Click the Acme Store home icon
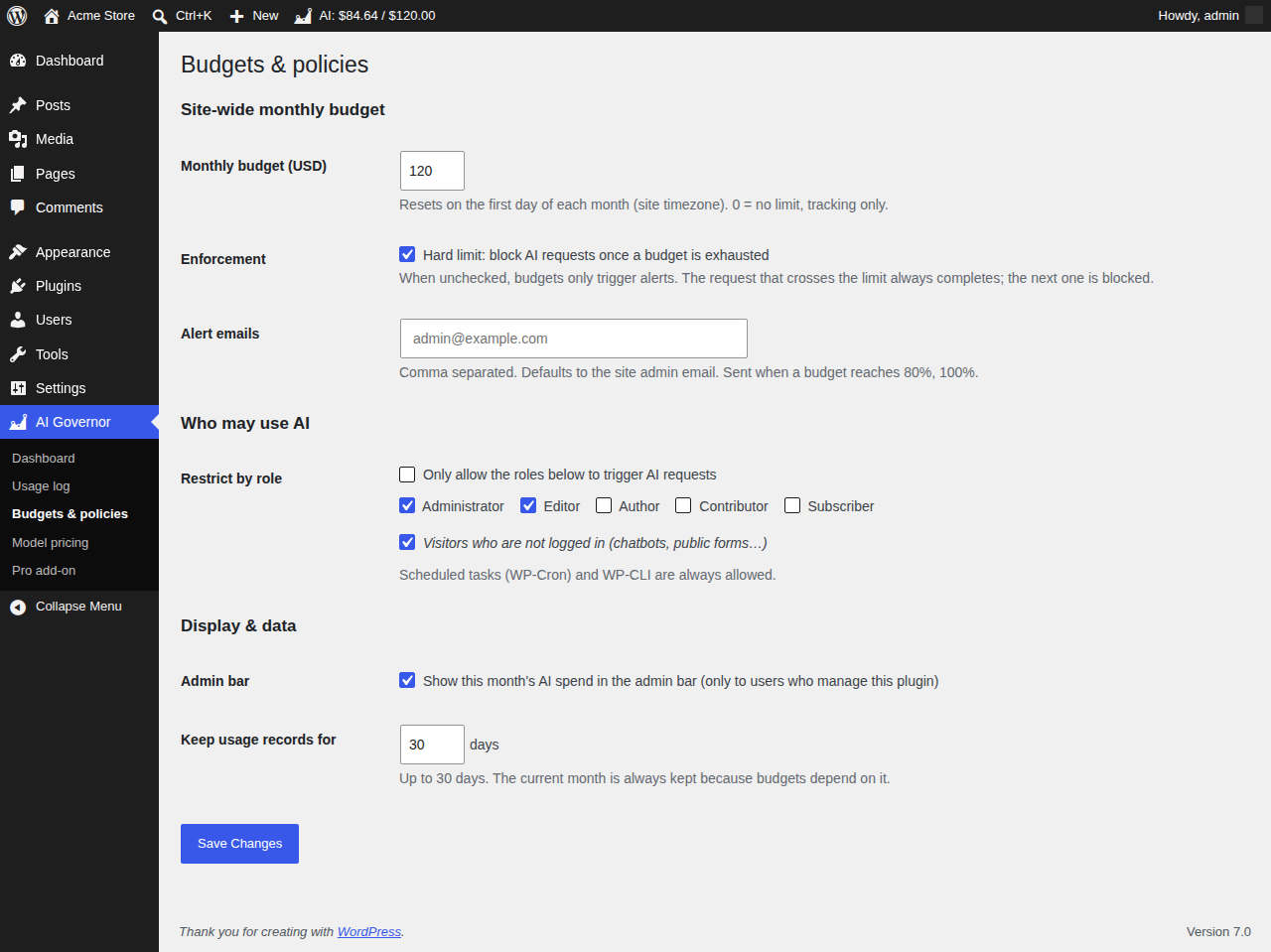This screenshot has height=952, width=1271. [52, 16]
